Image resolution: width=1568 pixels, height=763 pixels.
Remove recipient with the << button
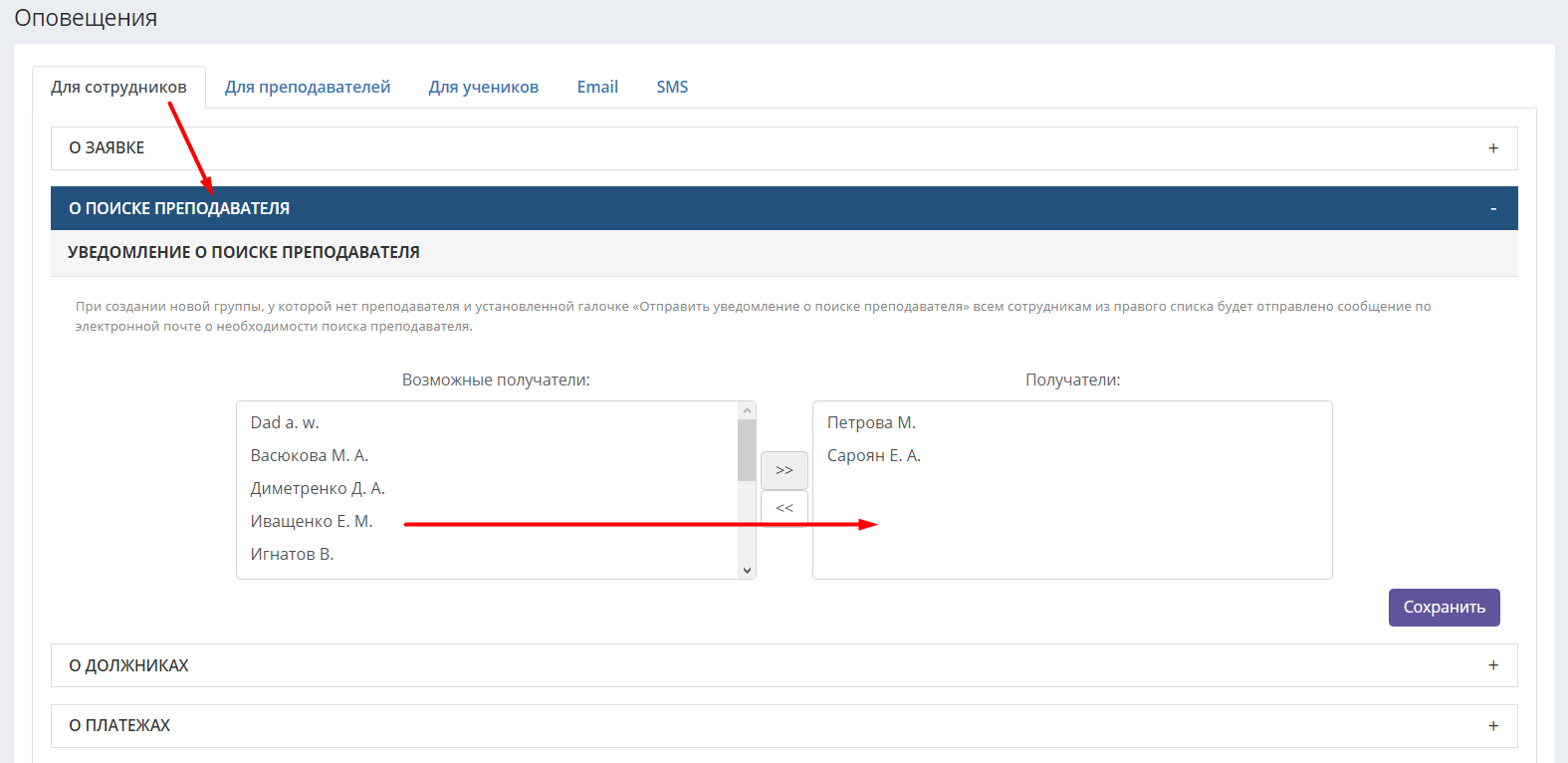(784, 508)
